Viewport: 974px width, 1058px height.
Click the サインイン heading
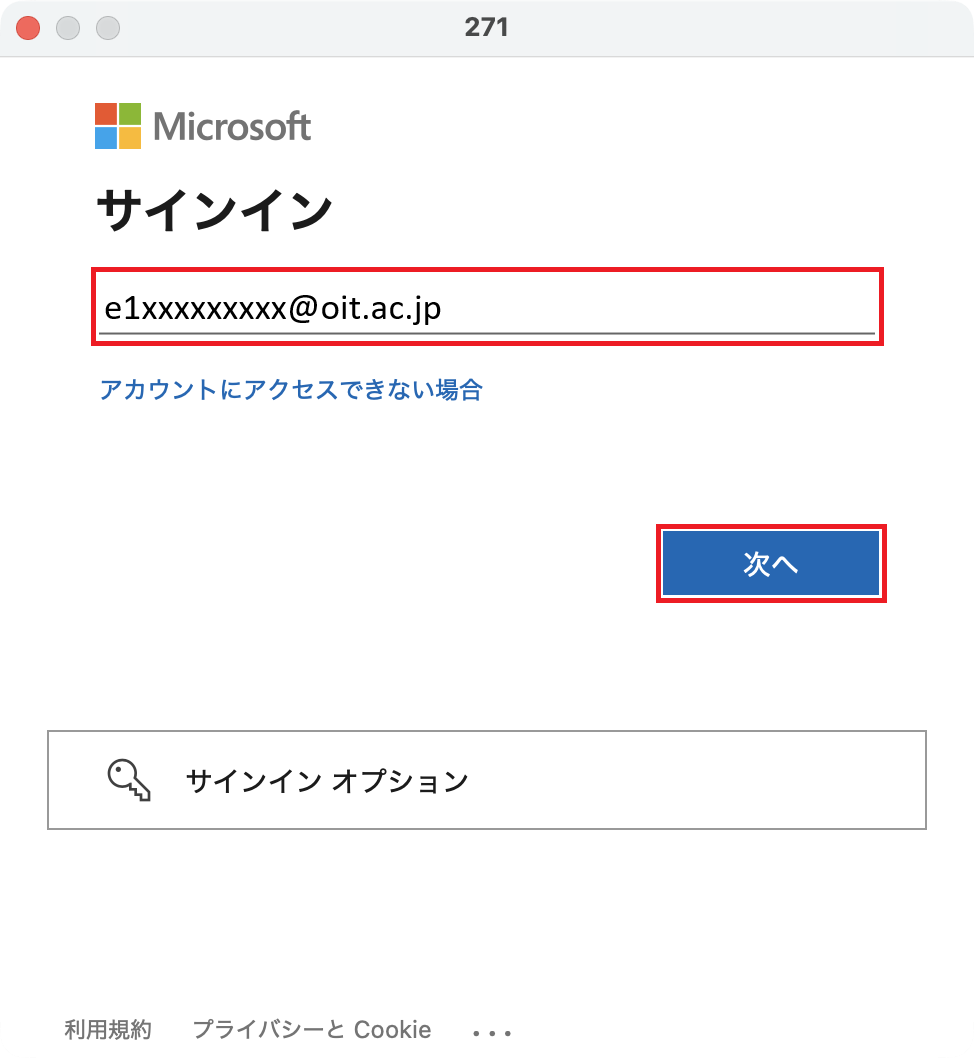(214, 211)
